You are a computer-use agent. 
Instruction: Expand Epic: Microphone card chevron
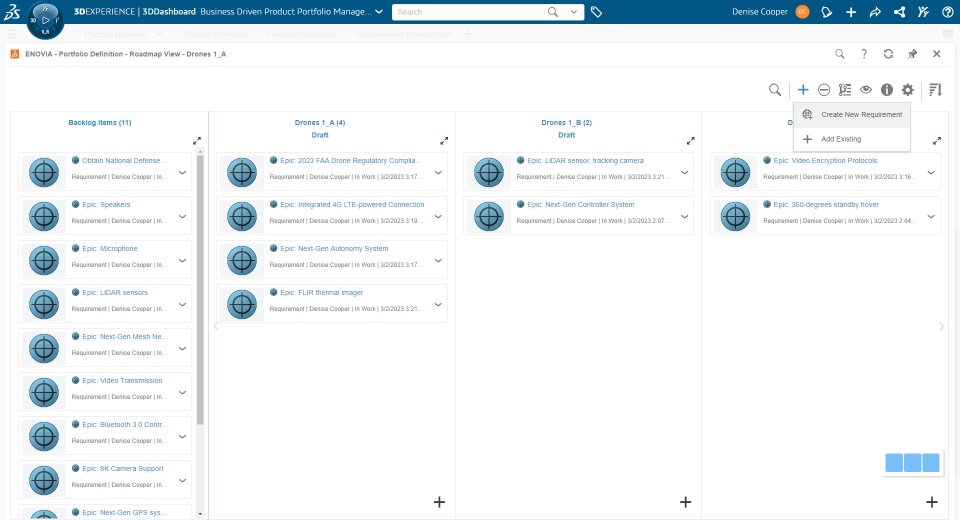(182, 261)
